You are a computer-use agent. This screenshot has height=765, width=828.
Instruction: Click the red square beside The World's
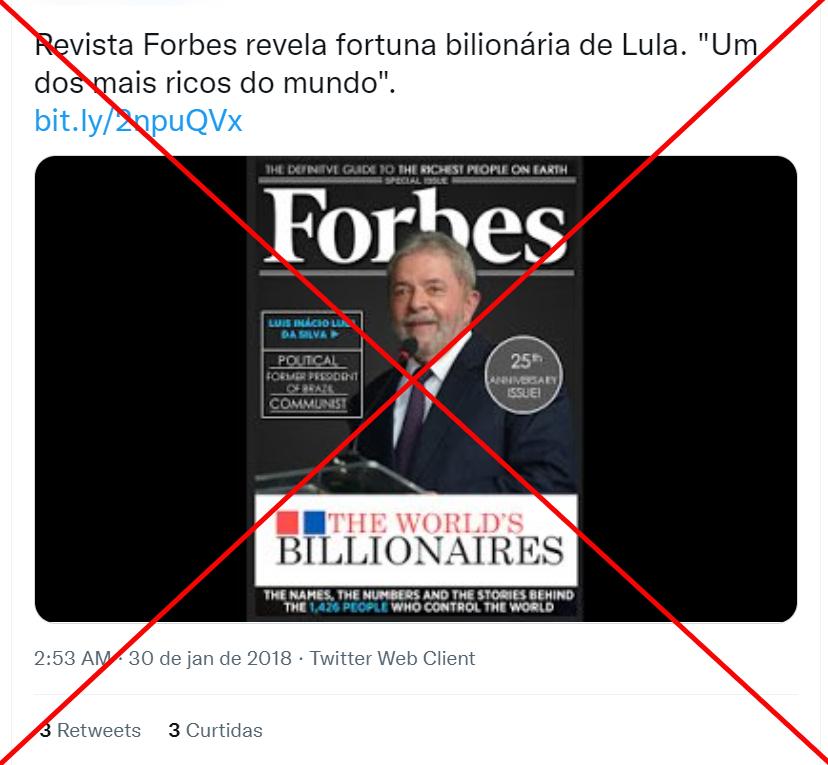point(288,523)
